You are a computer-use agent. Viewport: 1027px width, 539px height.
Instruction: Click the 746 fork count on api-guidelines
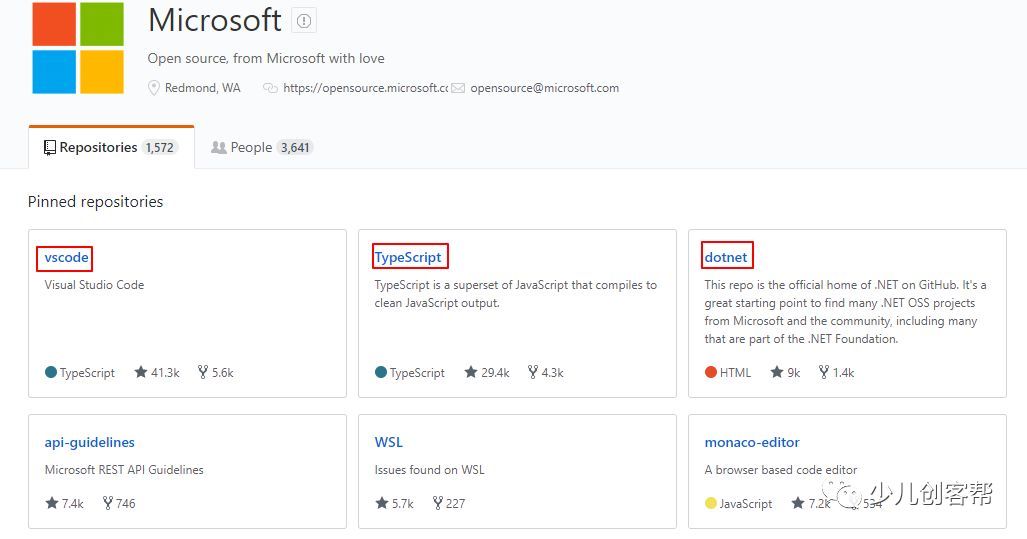pyautogui.click(x=126, y=504)
